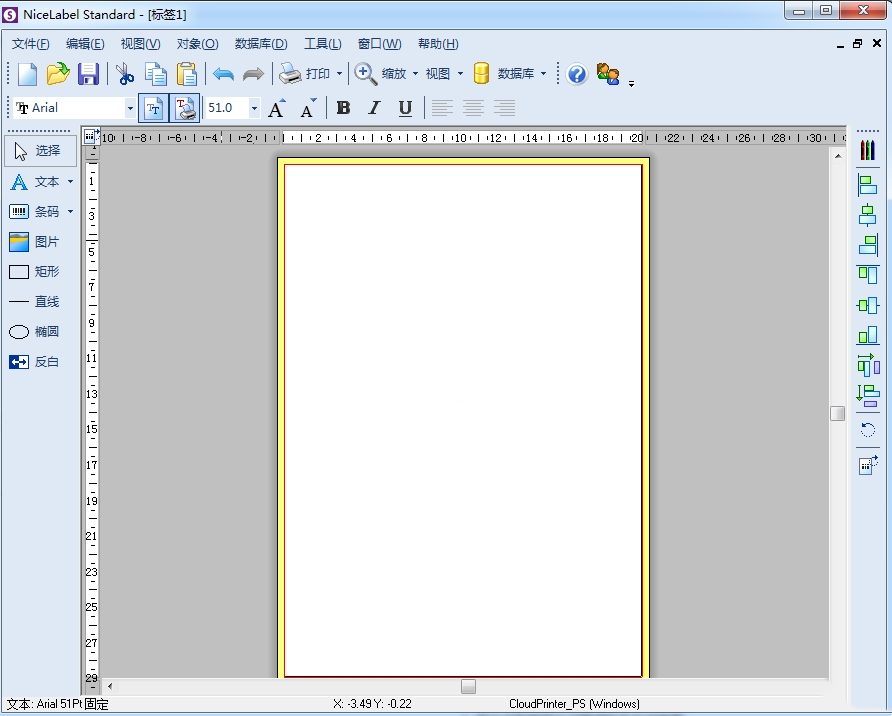The width and height of the screenshot is (892, 716).
Task: Open toolbar options overflow arrow
Action: pyautogui.click(x=631, y=84)
